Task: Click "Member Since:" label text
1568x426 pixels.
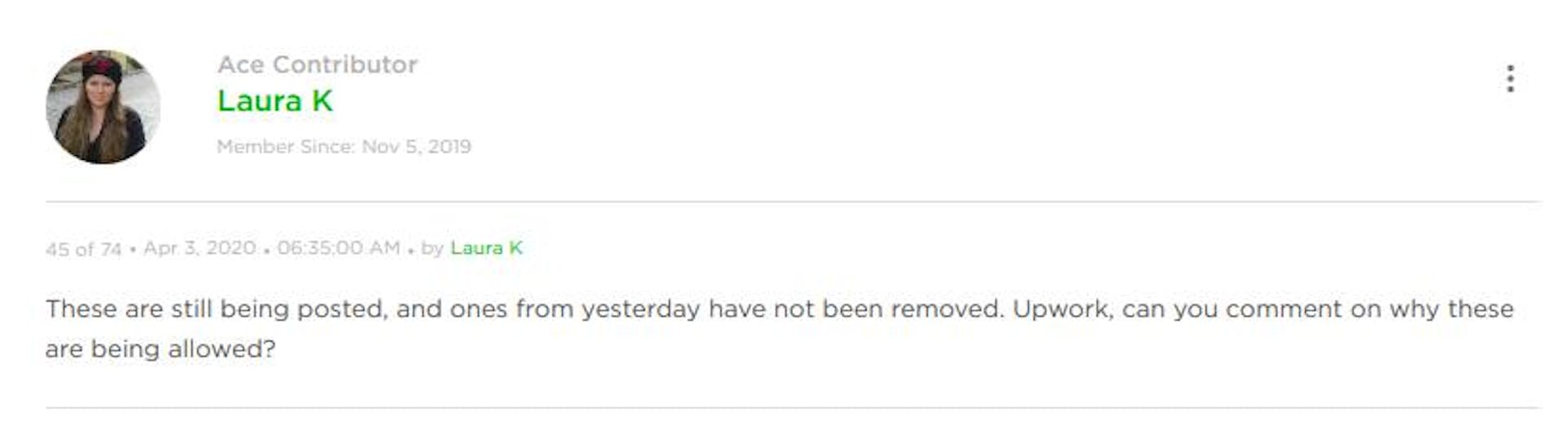Action: click(286, 147)
